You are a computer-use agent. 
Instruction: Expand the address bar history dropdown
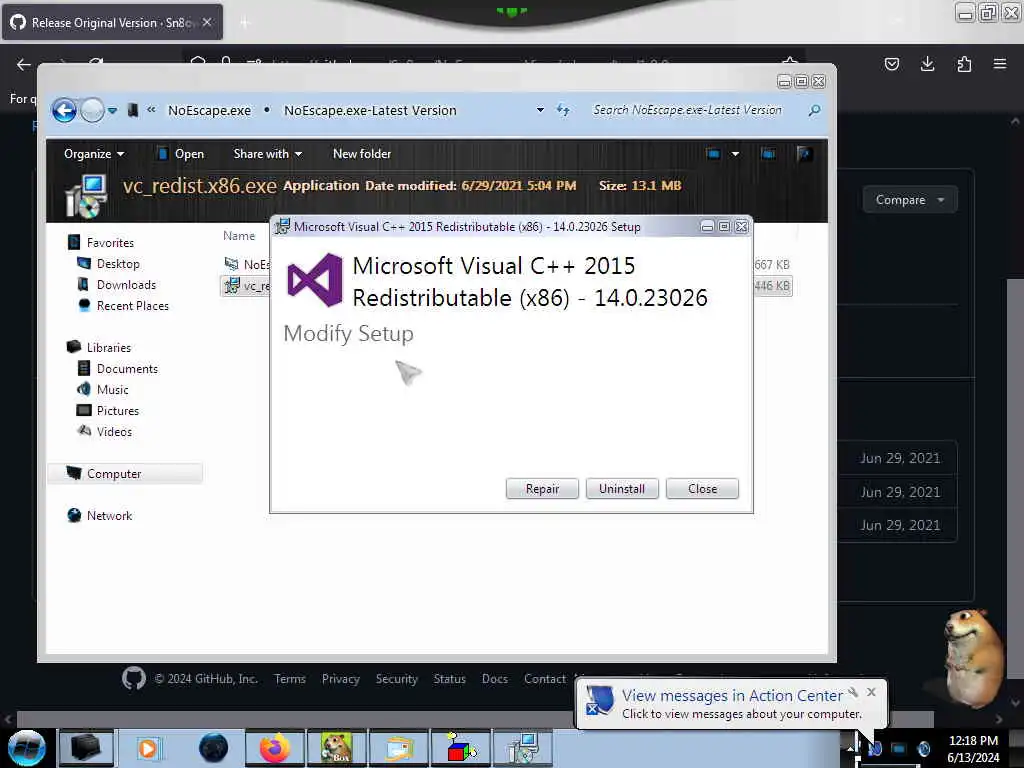[x=540, y=110]
